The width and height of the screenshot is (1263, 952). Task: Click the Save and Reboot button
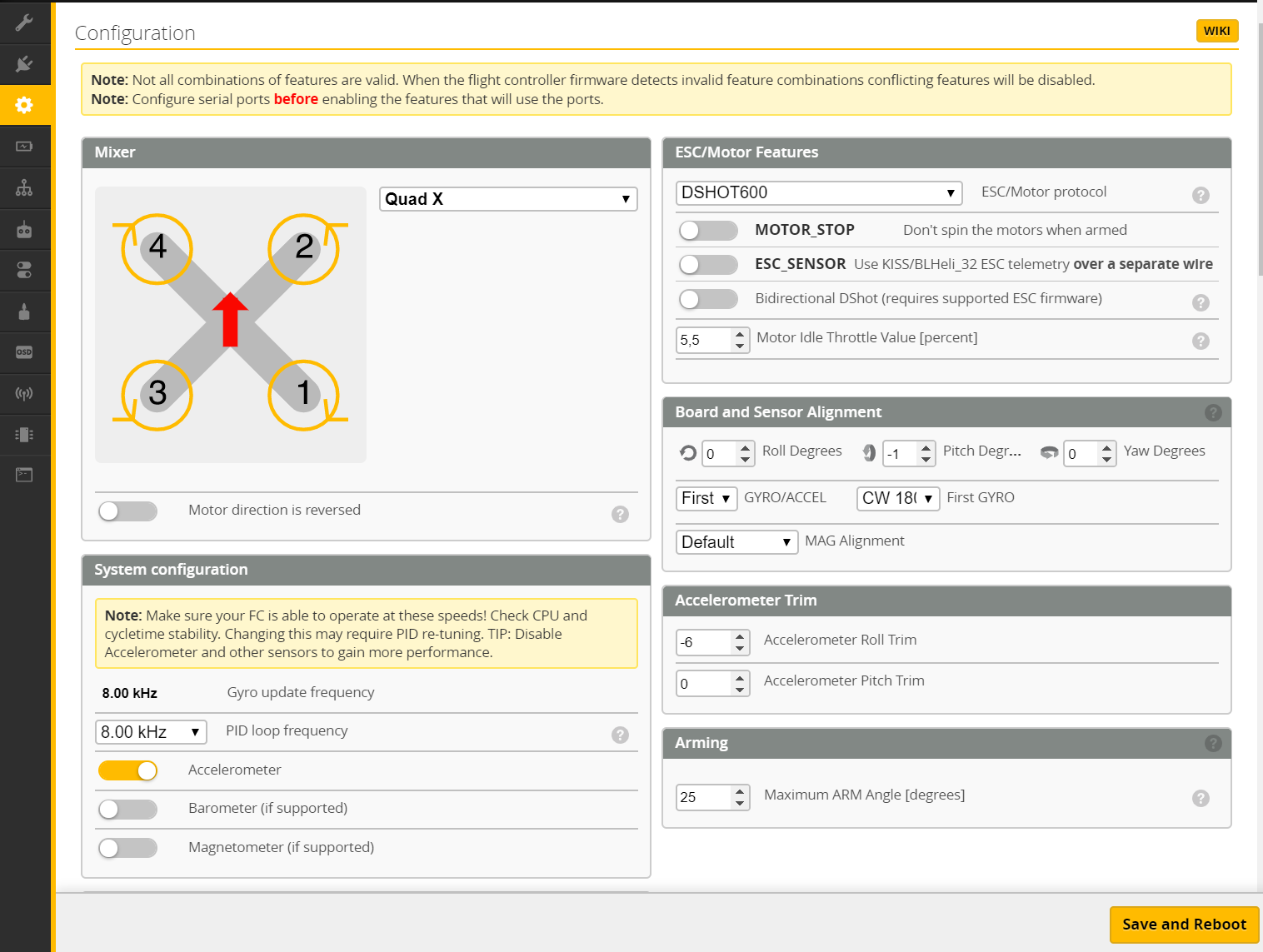1183,925
